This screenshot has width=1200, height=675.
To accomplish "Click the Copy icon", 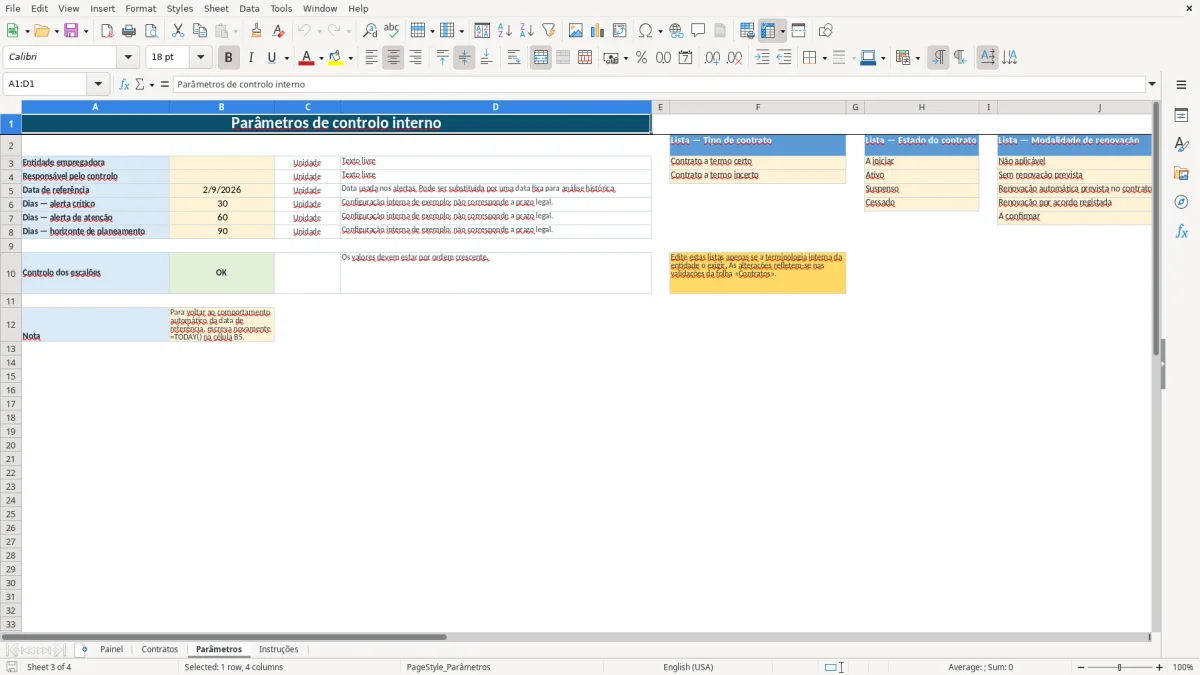I will pos(200,31).
